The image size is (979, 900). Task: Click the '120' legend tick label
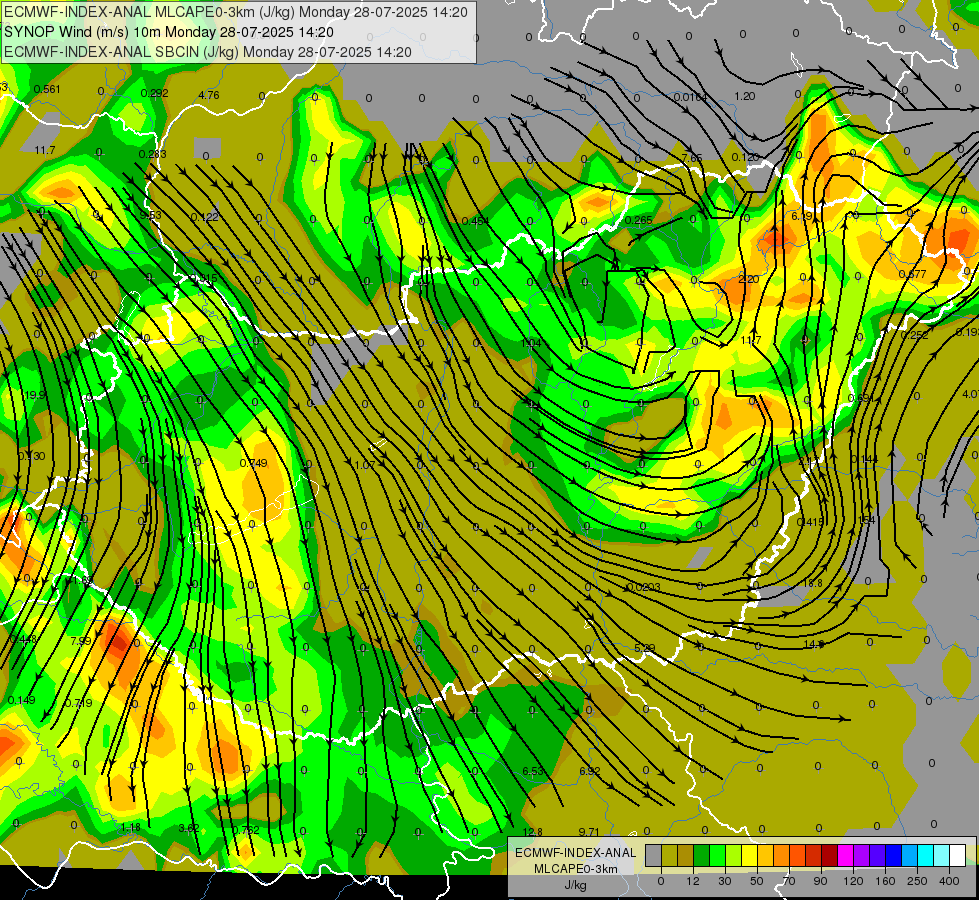pos(853,881)
